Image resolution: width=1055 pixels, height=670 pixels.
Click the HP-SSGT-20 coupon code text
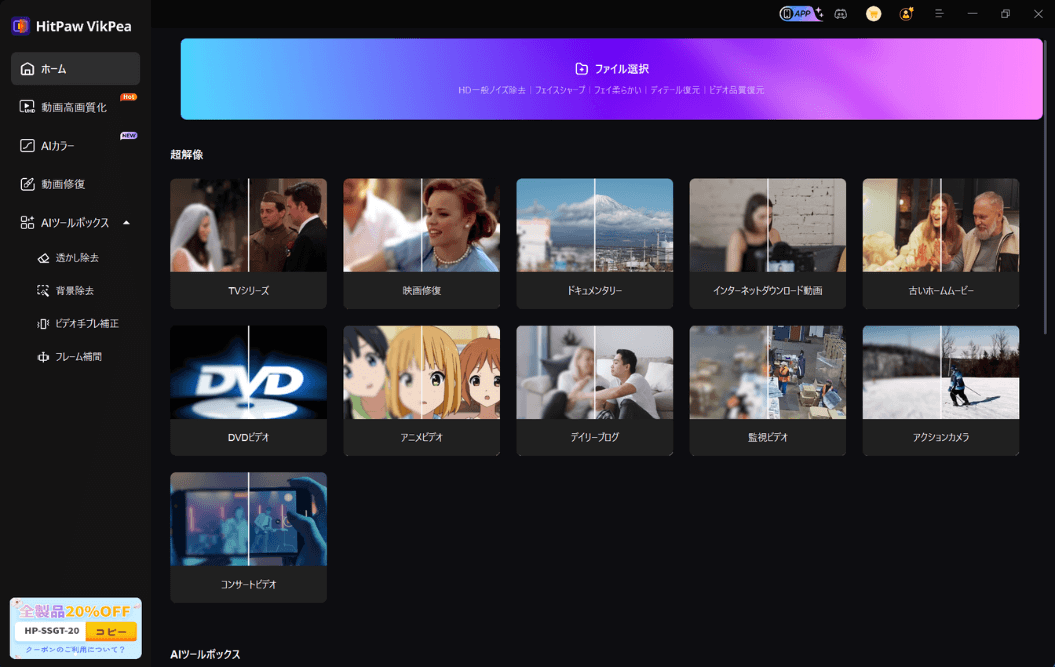pos(52,631)
